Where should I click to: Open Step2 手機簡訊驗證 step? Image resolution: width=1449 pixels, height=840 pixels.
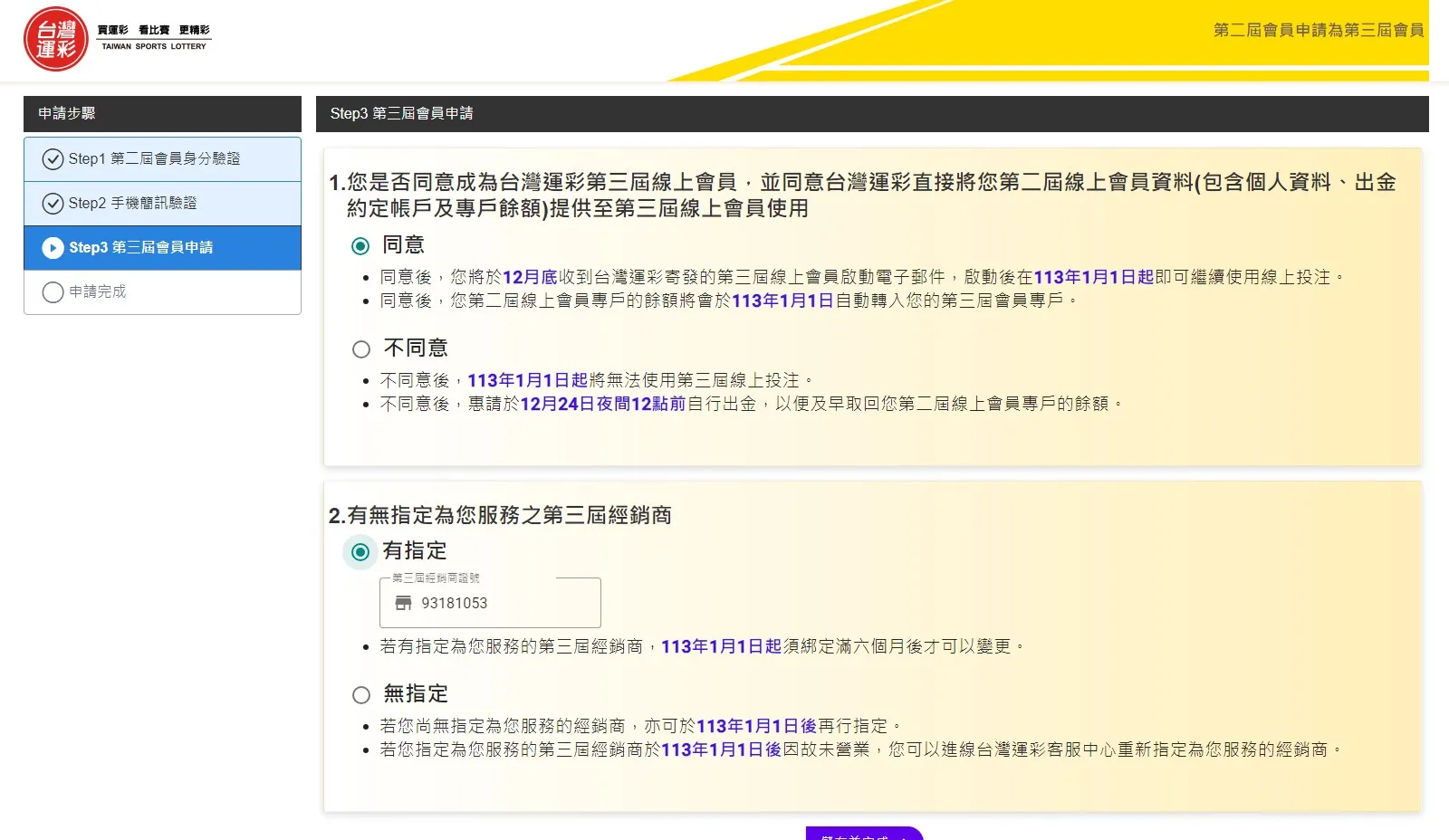pos(162,204)
